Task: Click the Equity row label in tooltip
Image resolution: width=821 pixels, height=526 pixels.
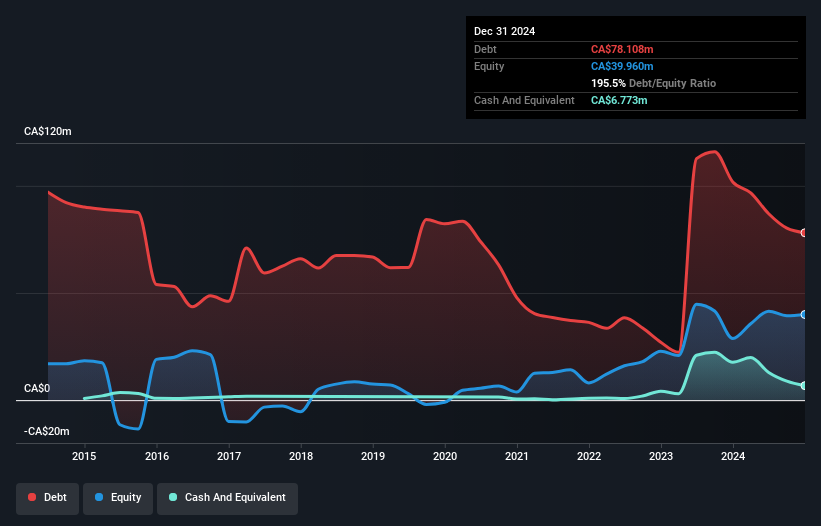Action: (489, 66)
